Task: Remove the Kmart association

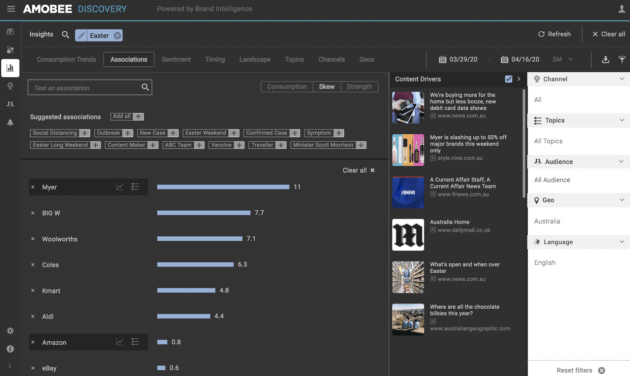Action: pos(33,290)
